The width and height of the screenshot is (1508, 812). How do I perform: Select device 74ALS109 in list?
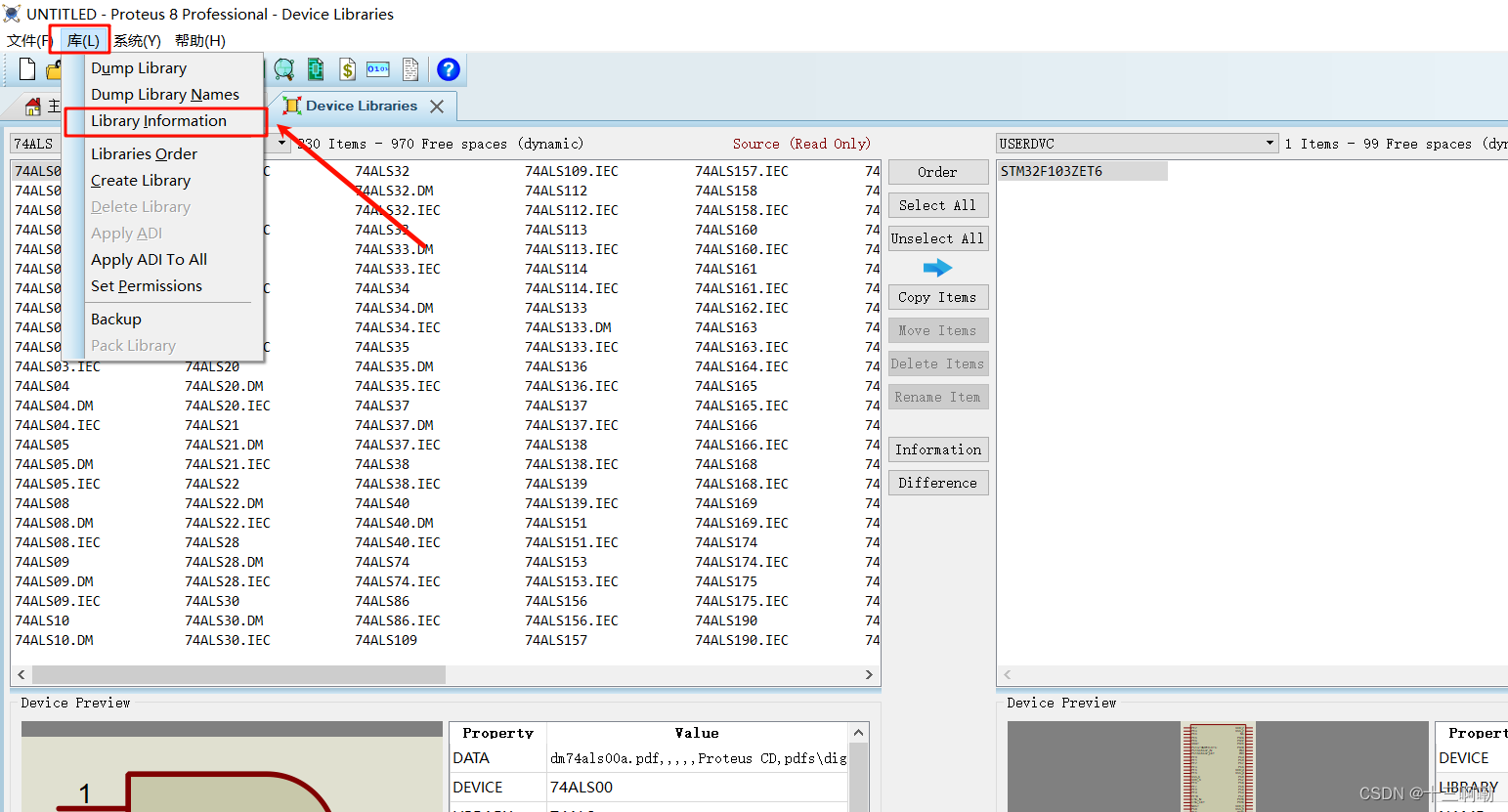pyautogui.click(x=386, y=640)
